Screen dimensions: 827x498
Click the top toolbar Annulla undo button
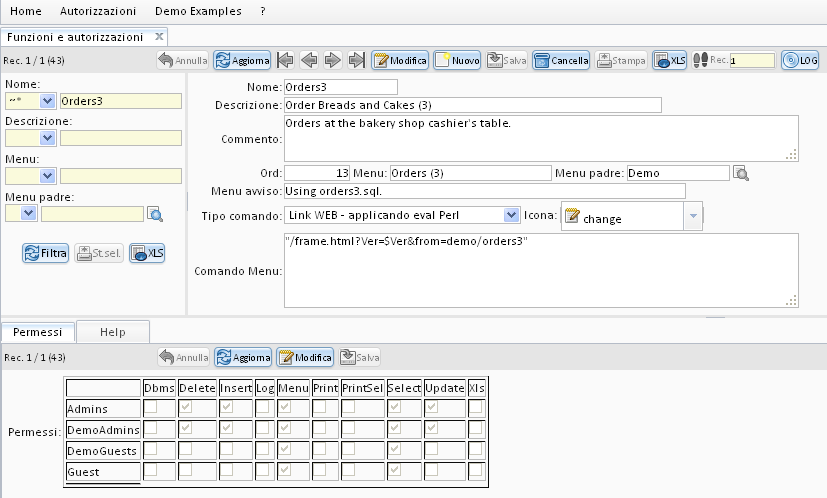coord(183,60)
